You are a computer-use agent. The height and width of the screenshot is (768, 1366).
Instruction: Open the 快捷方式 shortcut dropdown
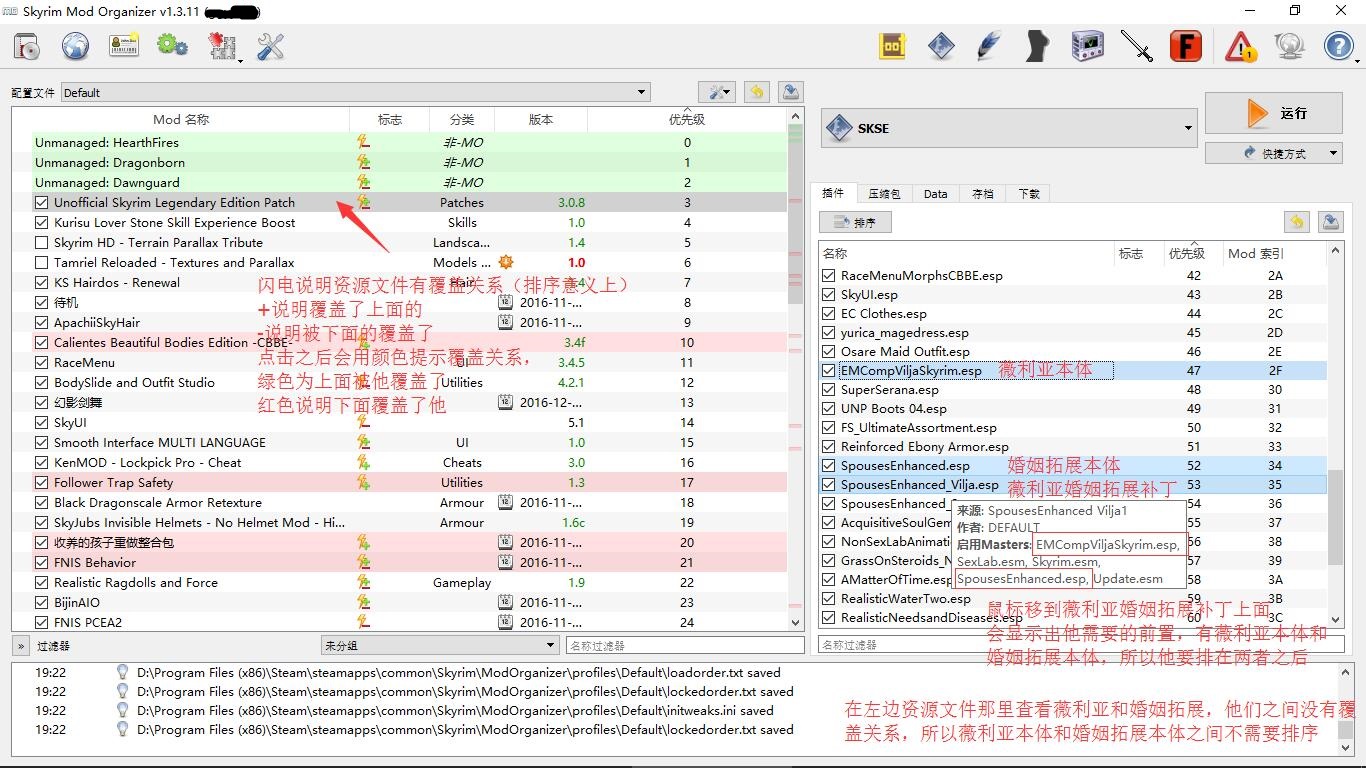pos(1274,153)
